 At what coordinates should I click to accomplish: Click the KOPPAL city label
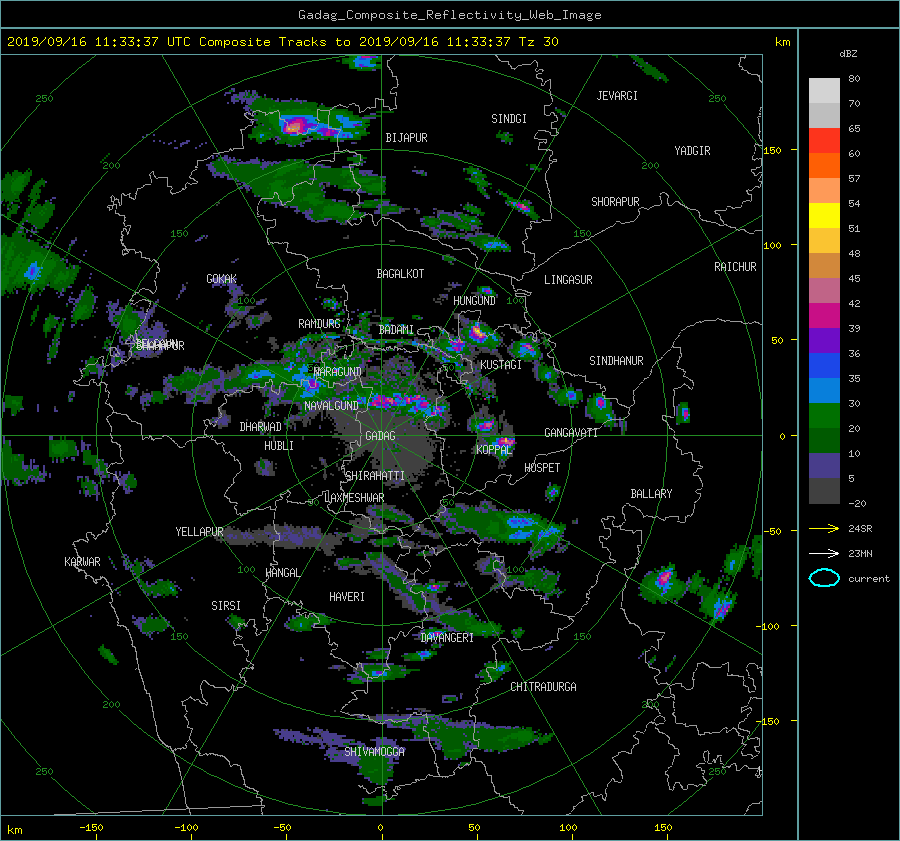click(494, 449)
